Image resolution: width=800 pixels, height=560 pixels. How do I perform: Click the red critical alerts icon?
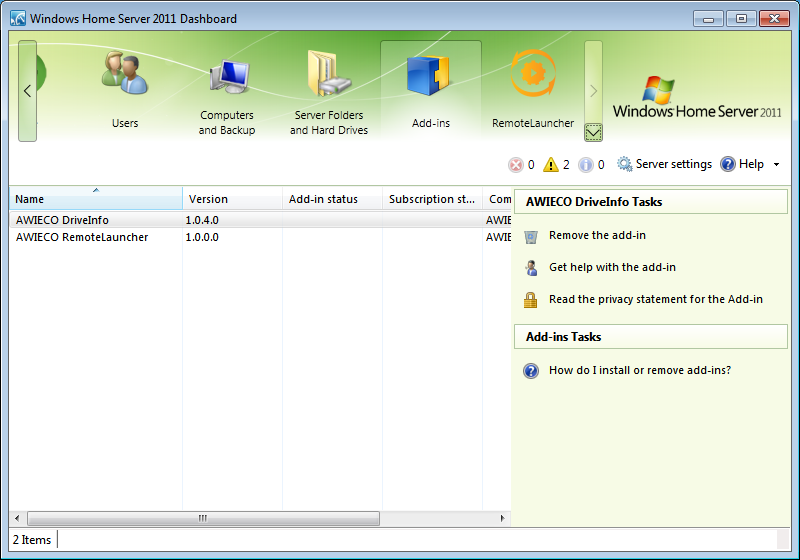516,165
